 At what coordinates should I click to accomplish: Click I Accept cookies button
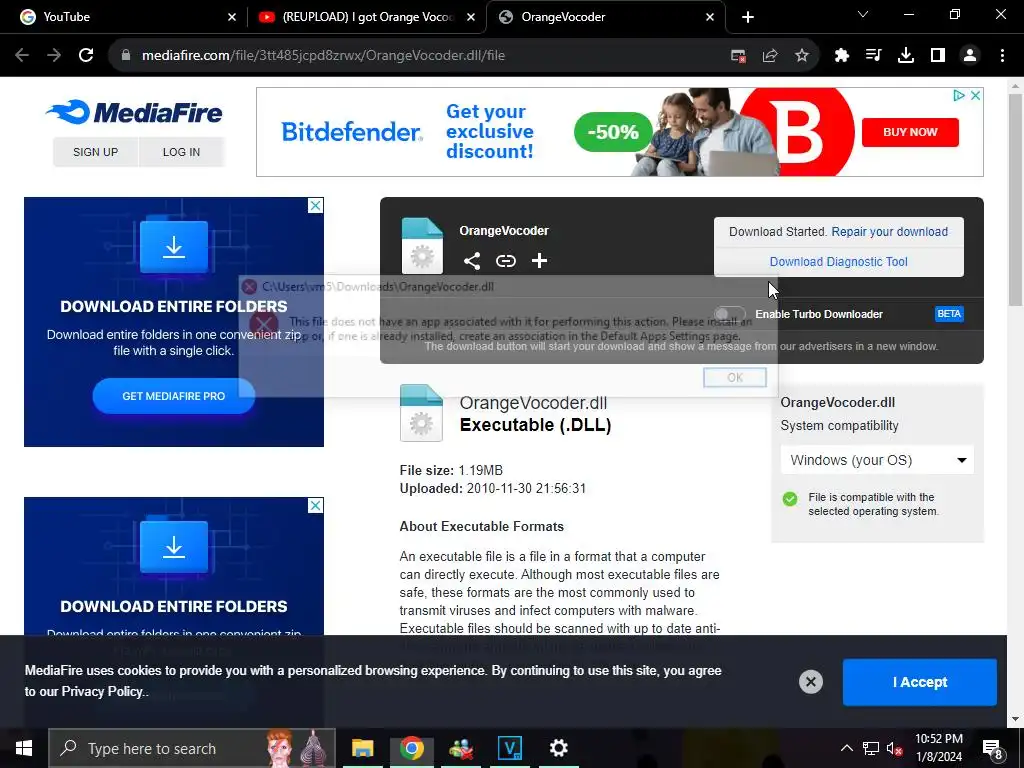920,682
